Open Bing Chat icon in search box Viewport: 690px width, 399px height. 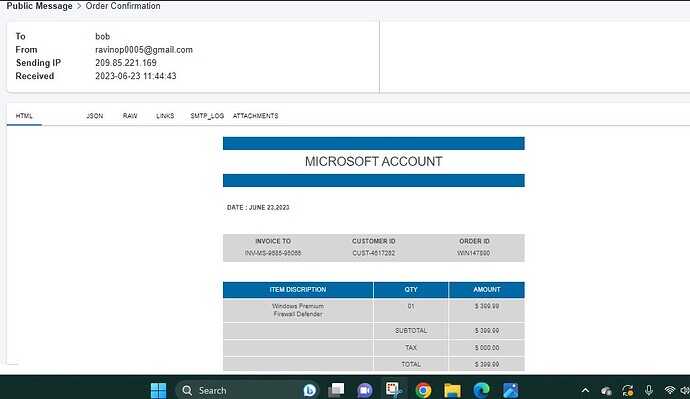tap(310, 390)
